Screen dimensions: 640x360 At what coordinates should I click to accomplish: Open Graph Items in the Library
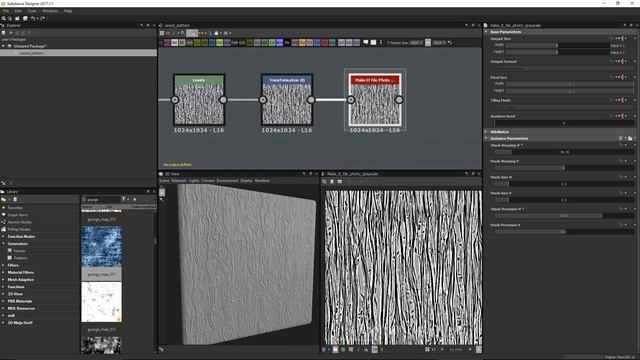click(18, 215)
